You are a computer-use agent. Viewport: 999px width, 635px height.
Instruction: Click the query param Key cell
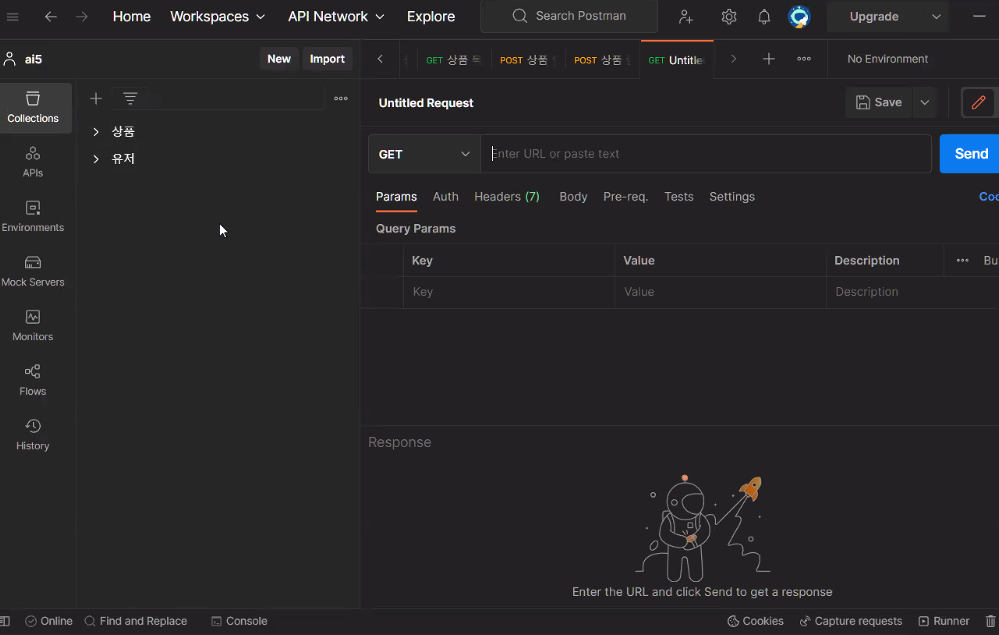click(x=509, y=292)
